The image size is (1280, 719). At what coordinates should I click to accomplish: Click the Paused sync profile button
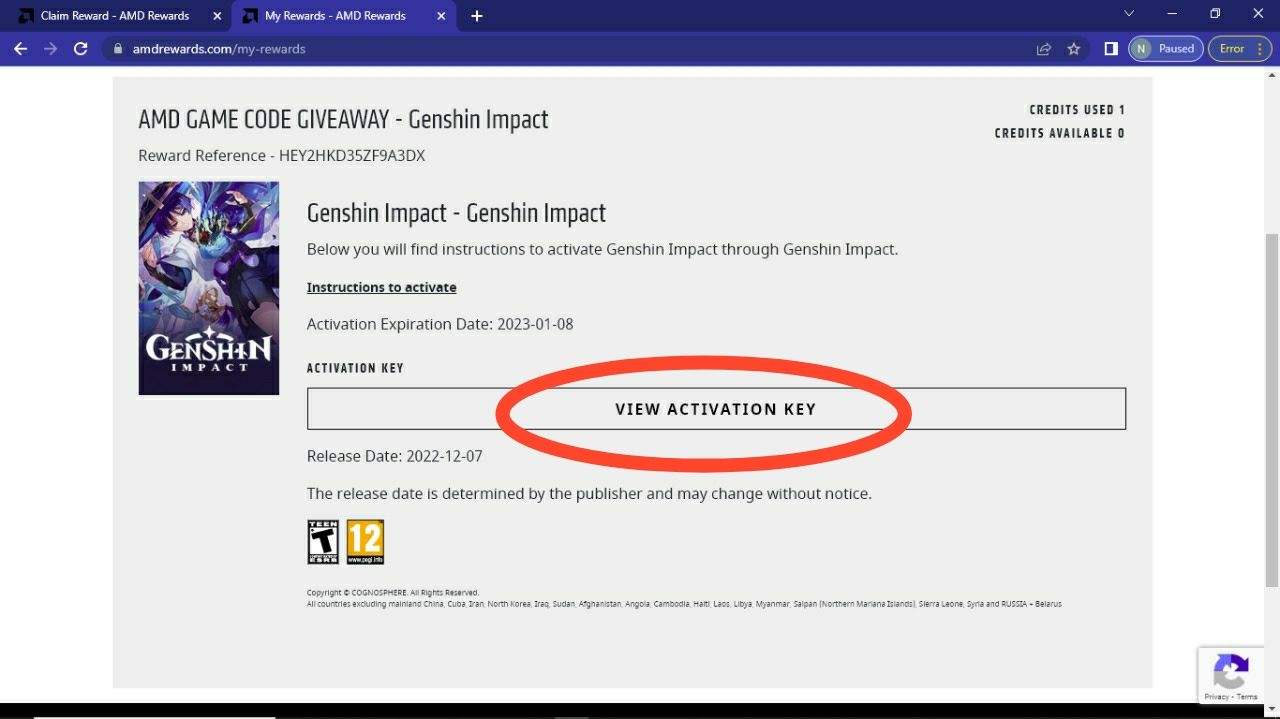[1165, 48]
